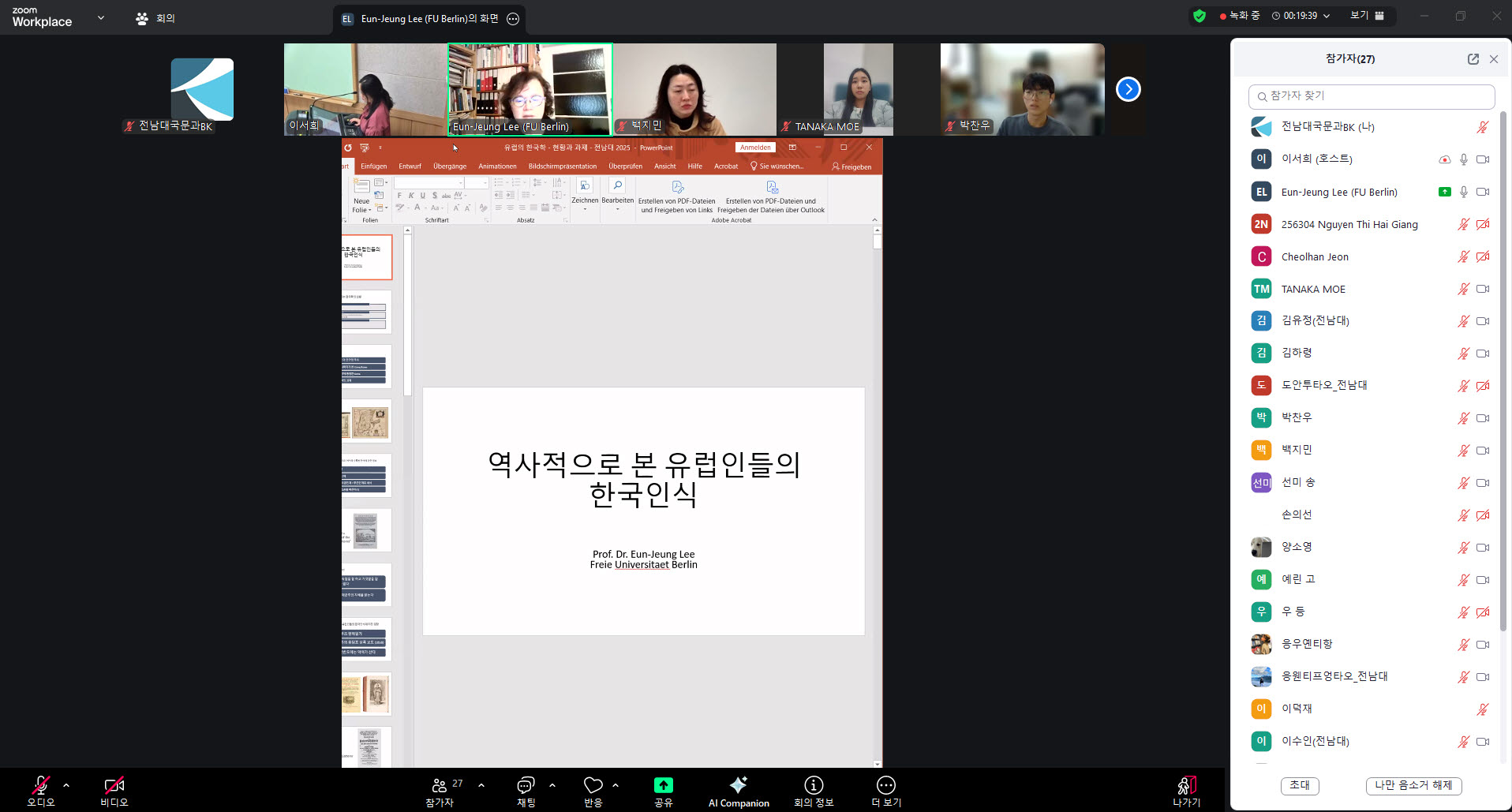Switch to the Einfügen ribbon tab

click(x=373, y=166)
